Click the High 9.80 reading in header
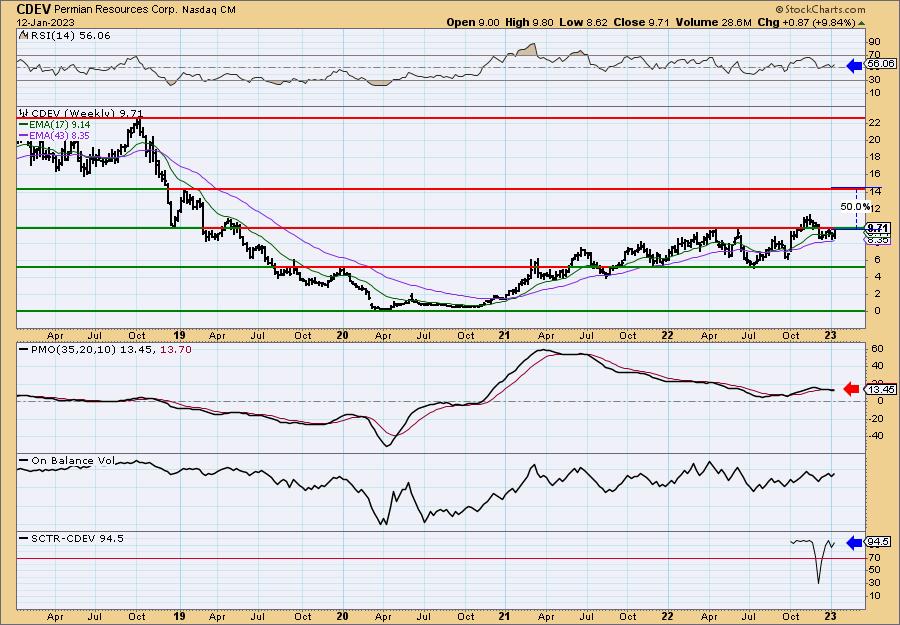 coord(530,22)
